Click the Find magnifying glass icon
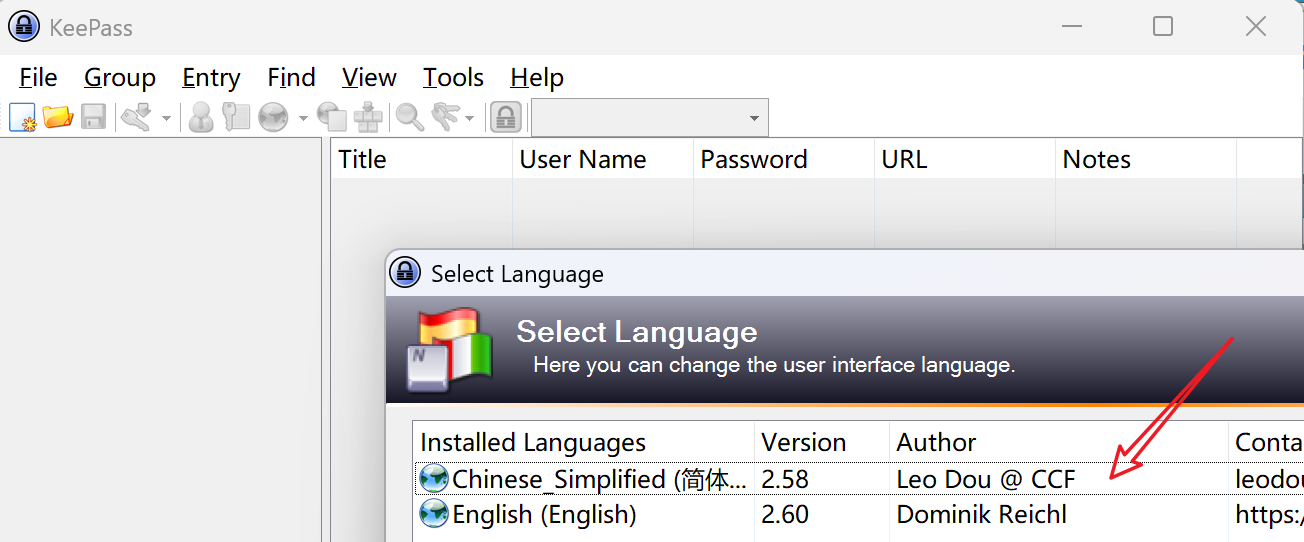This screenshot has height=542, width=1304. pyautogui.click(x=410, y=117)
